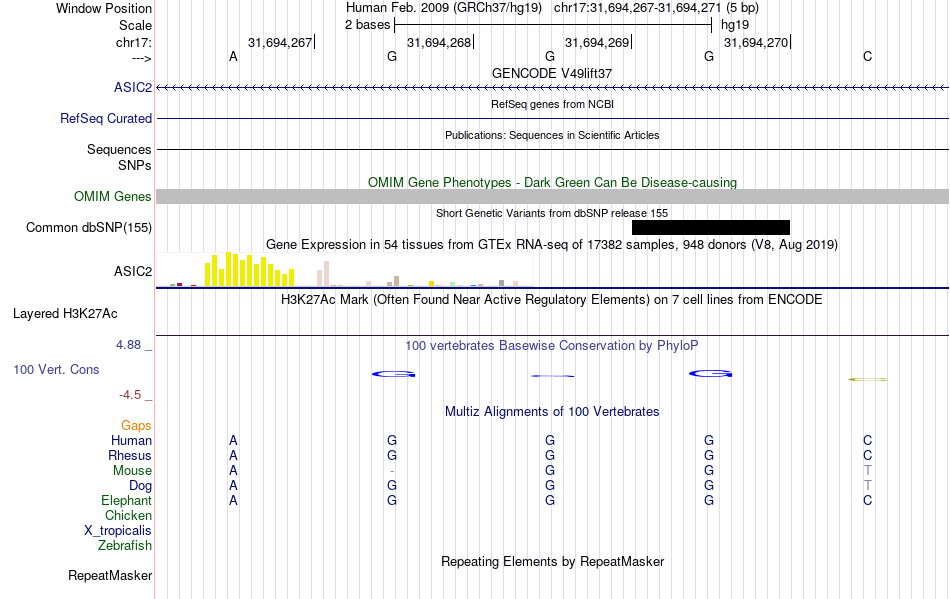Click the RepeatMasker track label
Viewport: 950px width, 599px height.
110,575
